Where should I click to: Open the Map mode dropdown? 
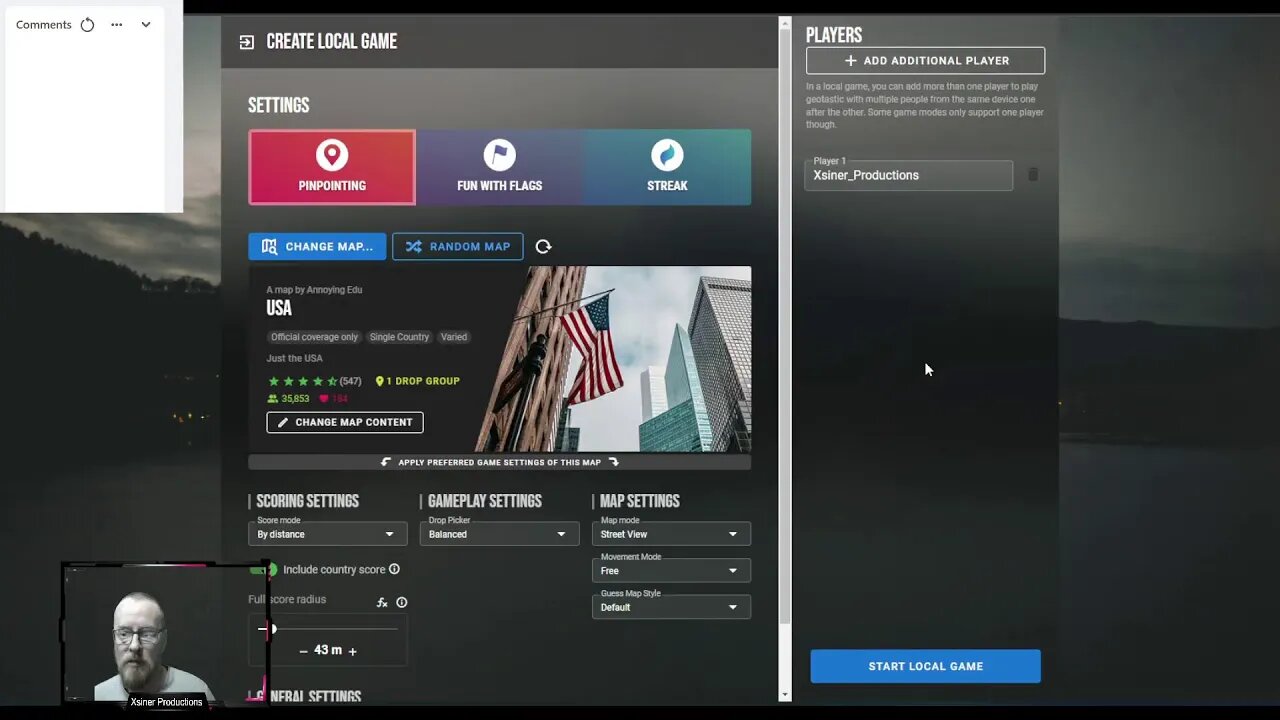click(671, 534)
